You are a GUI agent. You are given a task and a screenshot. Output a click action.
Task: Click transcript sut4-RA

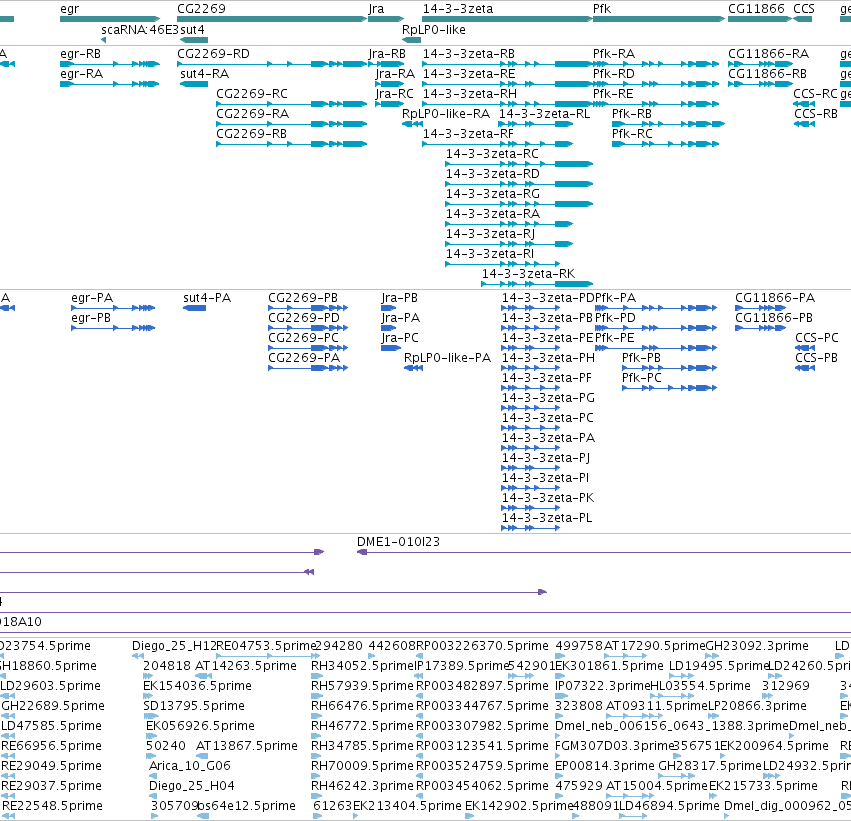coord(194,84)
